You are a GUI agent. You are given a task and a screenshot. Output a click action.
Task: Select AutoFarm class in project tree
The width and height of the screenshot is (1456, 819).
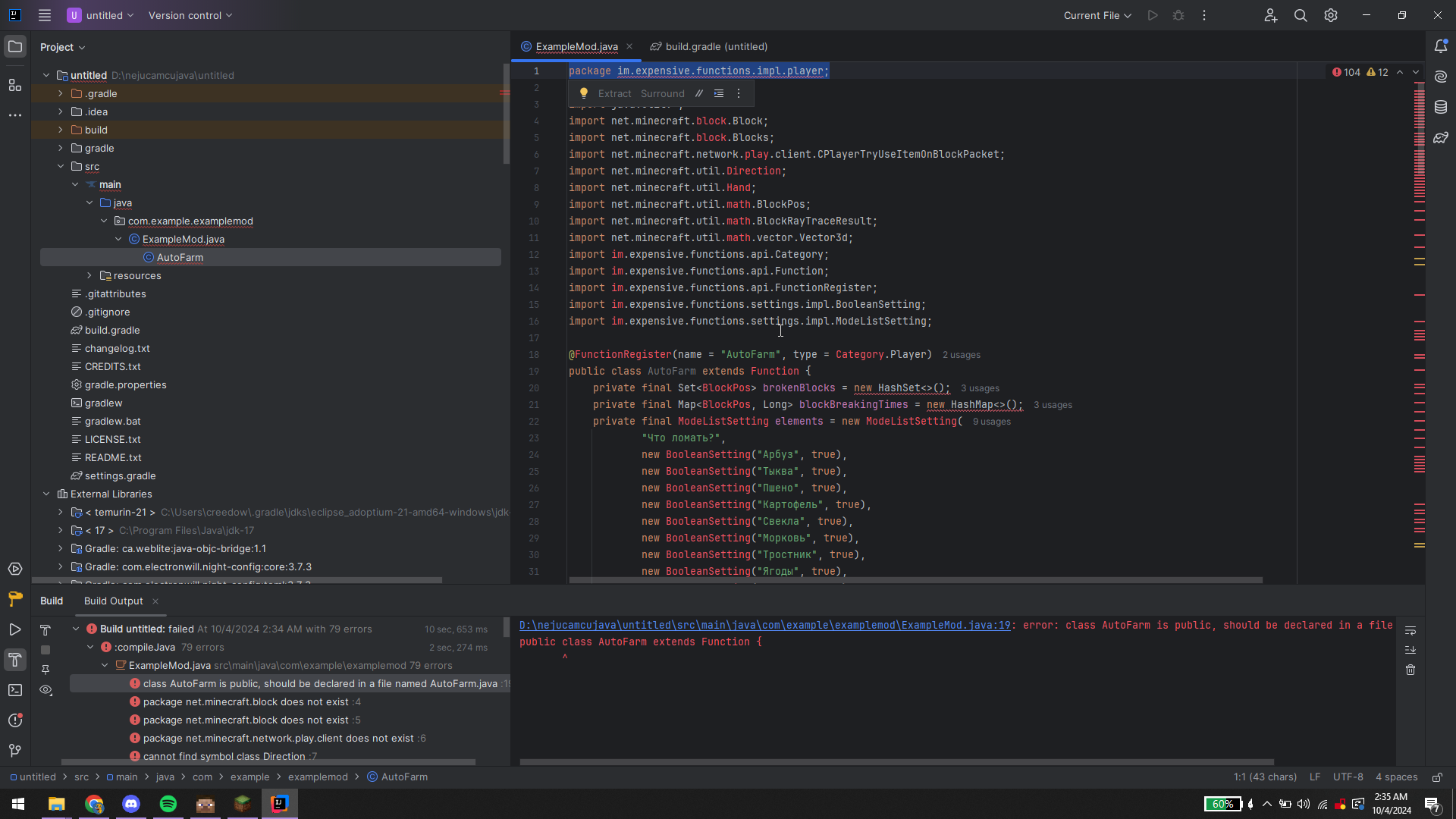(x=271, y=257)
